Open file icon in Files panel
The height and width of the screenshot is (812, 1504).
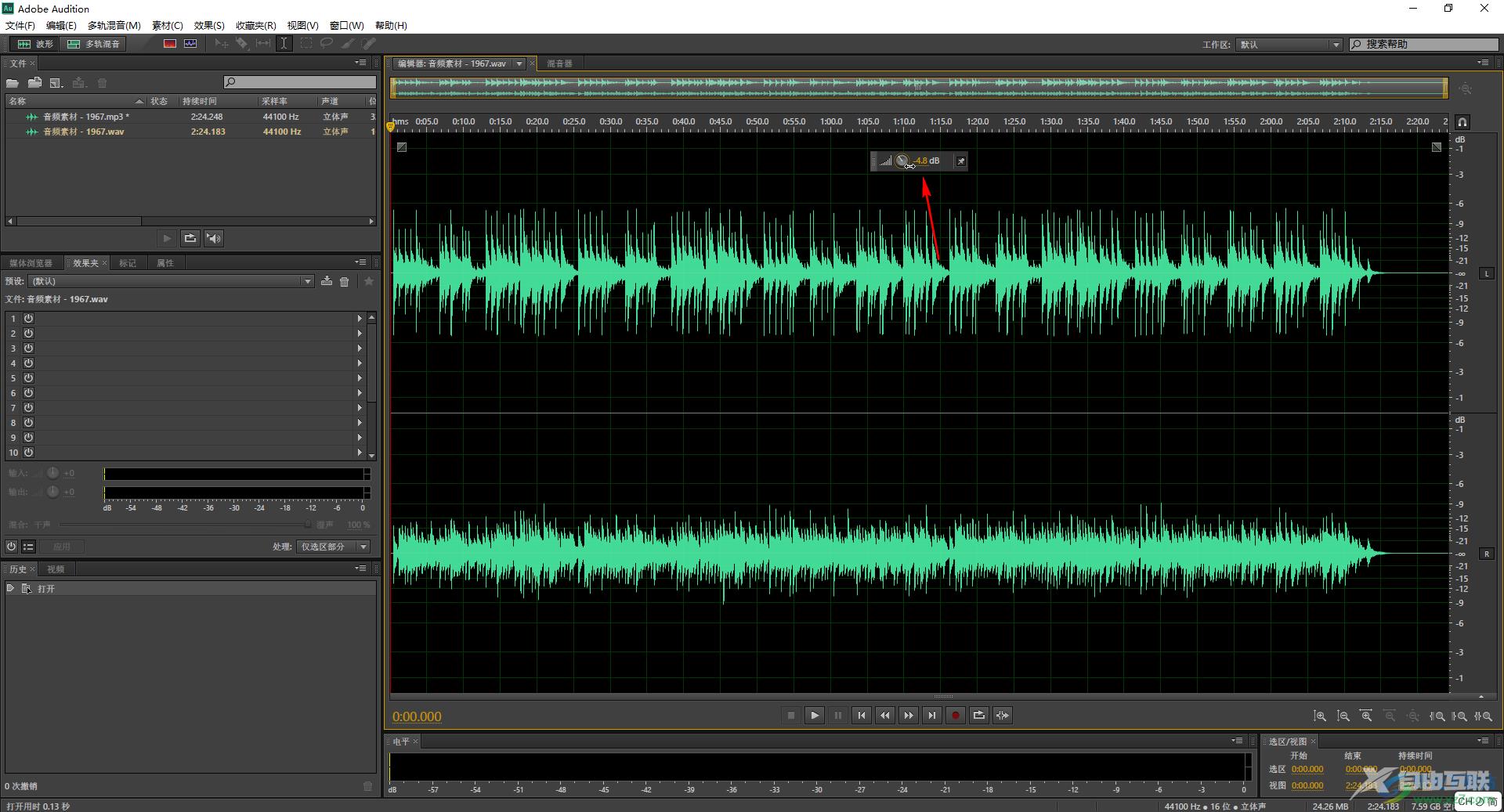(13, 83)
